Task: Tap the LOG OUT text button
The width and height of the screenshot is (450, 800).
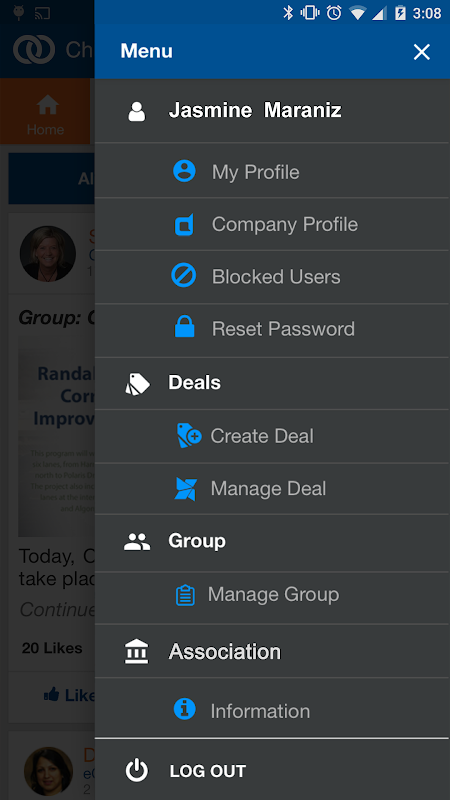Action: point(208,771)
